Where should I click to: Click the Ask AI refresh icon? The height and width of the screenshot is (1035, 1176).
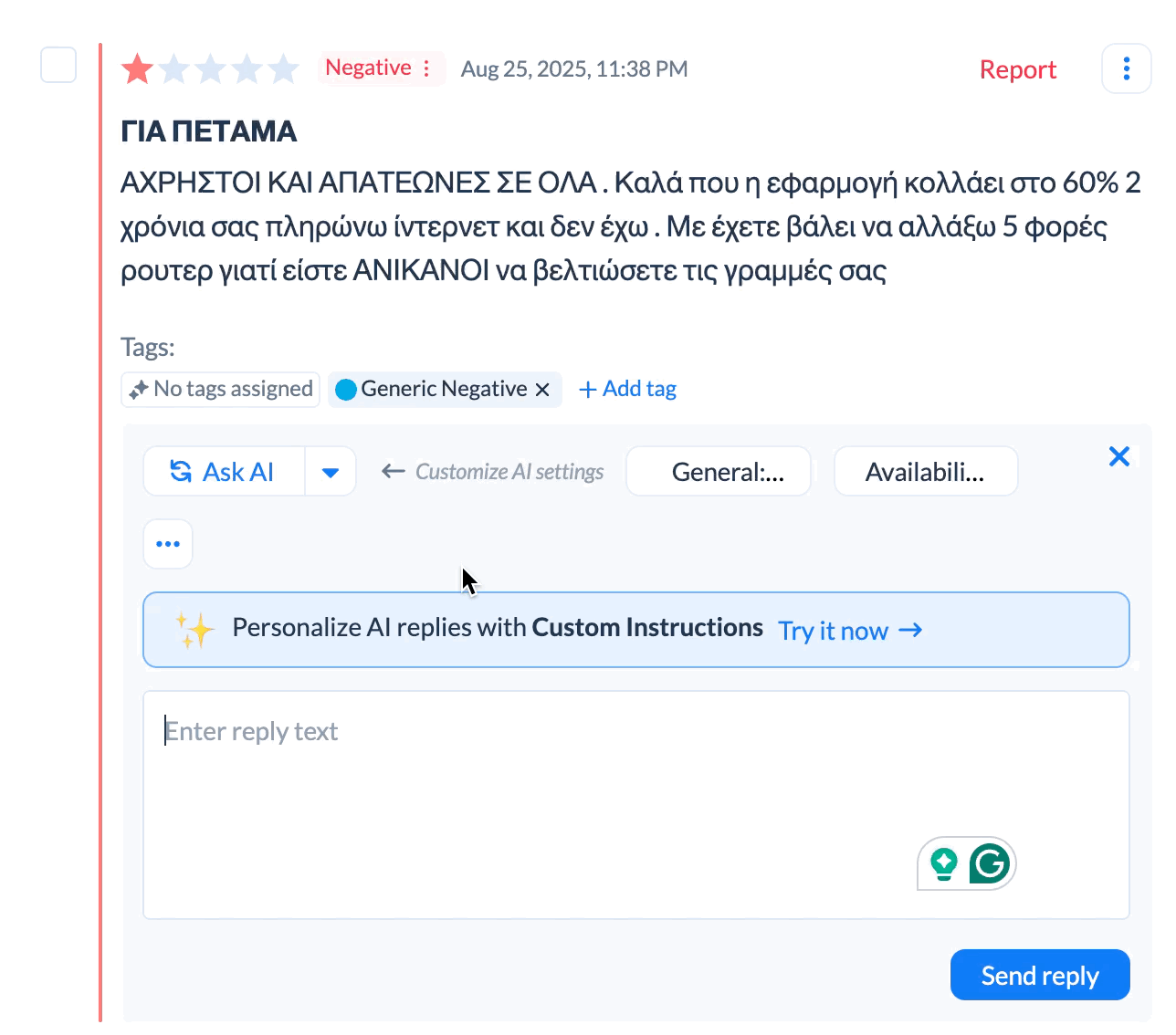181,471
